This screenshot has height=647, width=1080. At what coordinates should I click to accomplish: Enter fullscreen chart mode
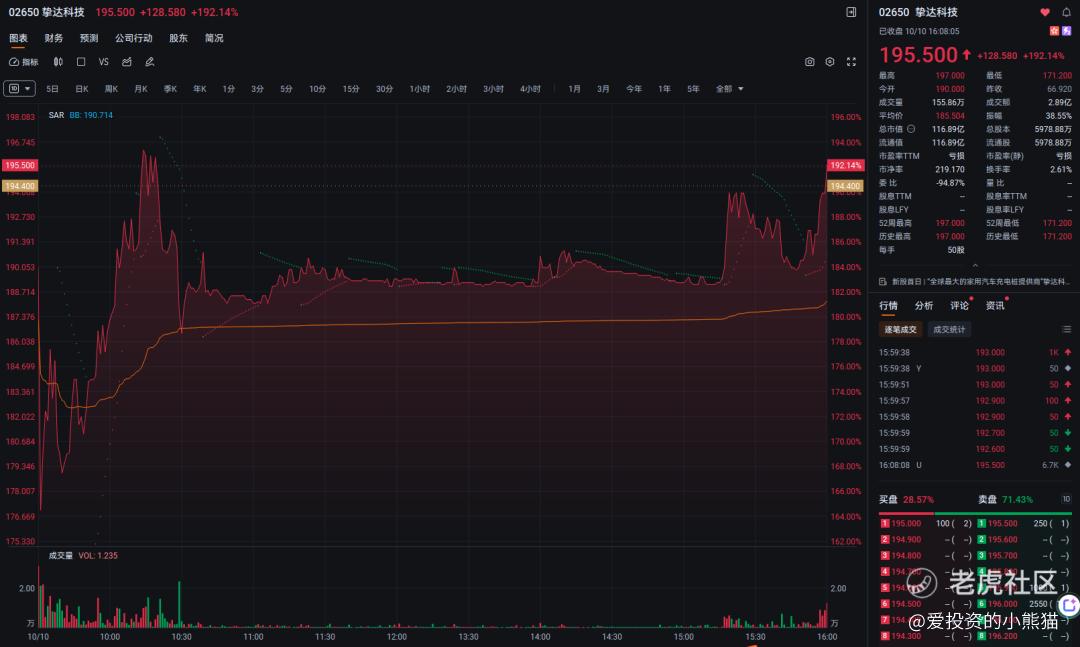(851, 62)
